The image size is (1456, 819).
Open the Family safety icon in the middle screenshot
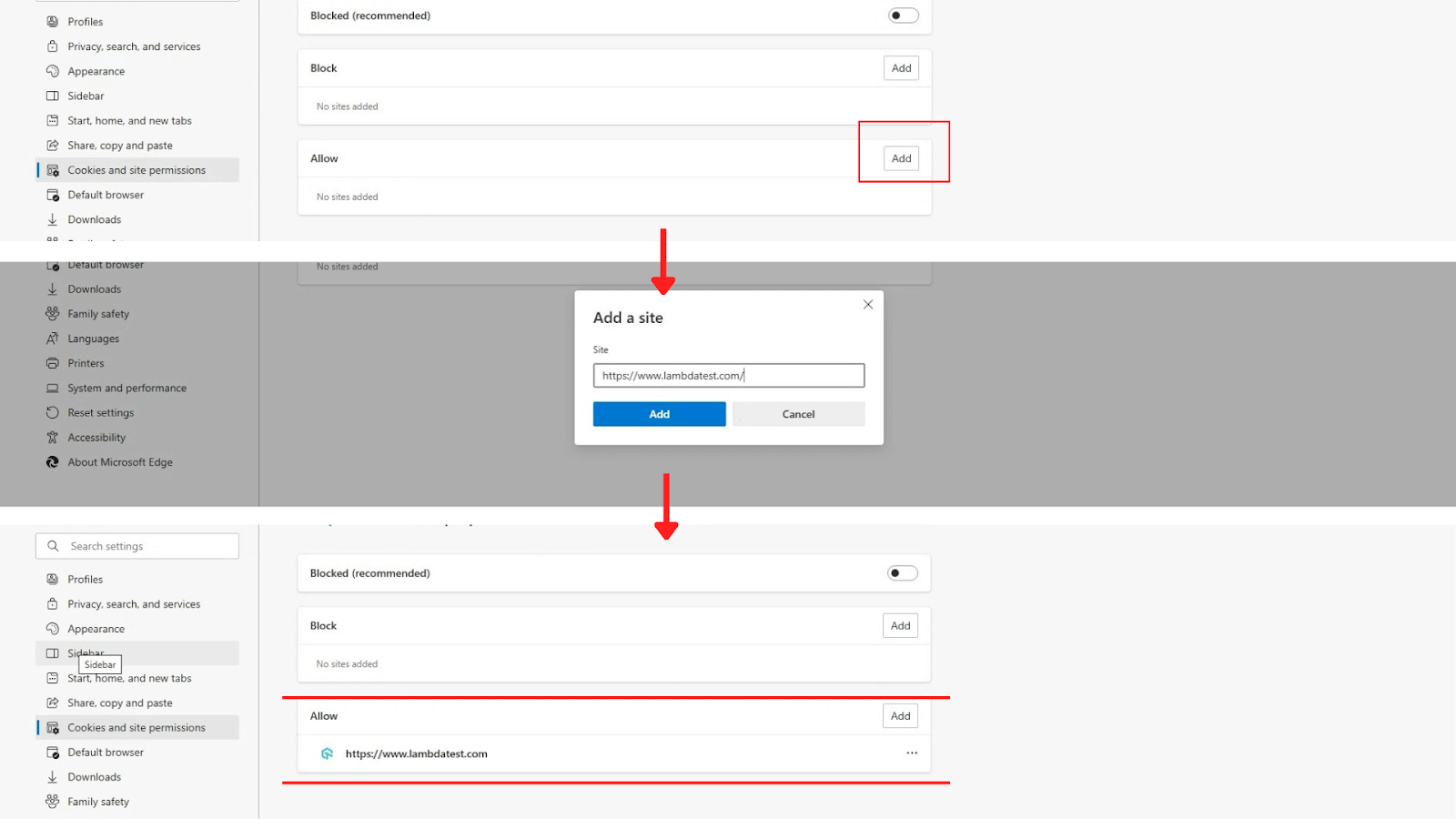point(53,314)
